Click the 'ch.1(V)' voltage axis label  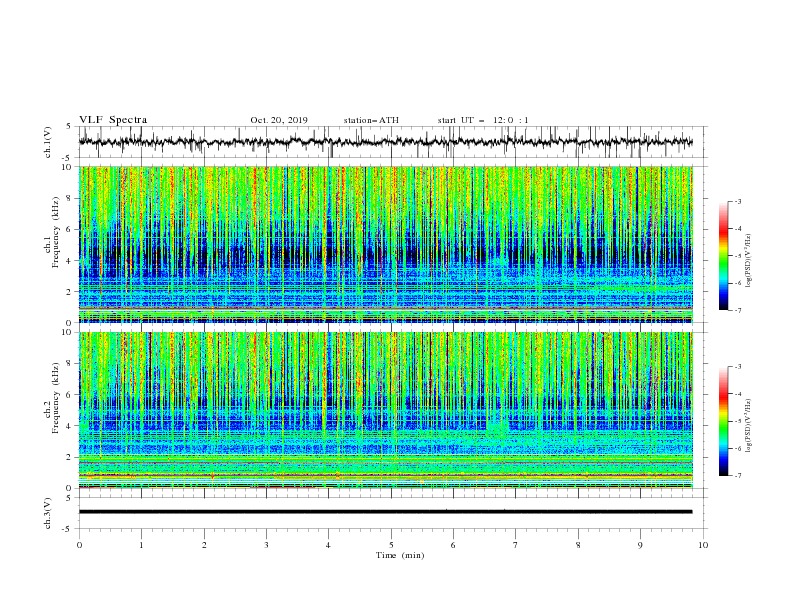[48, 142]
